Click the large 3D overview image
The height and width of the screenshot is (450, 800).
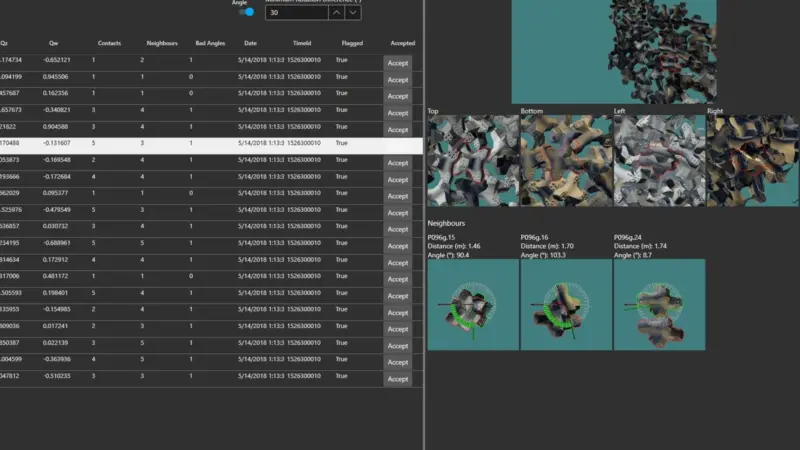point(614,52)
